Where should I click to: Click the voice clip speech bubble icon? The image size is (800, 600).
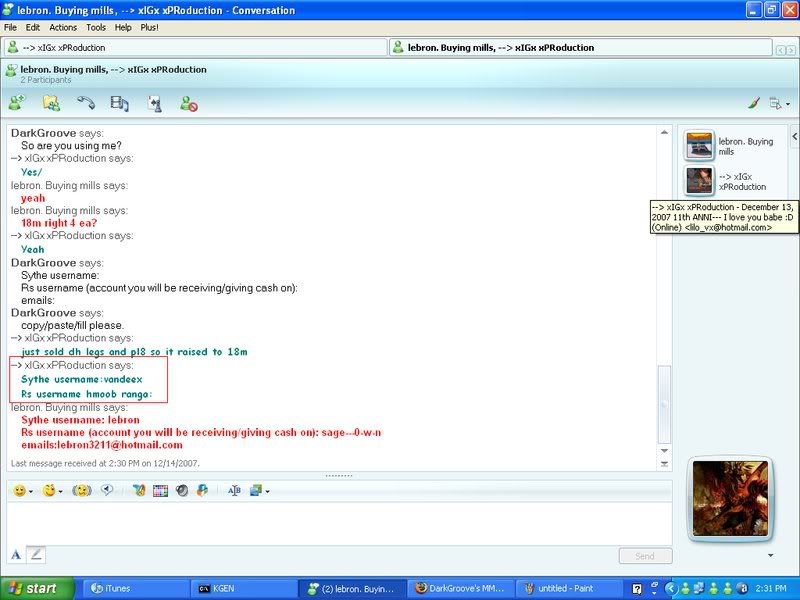107,490
